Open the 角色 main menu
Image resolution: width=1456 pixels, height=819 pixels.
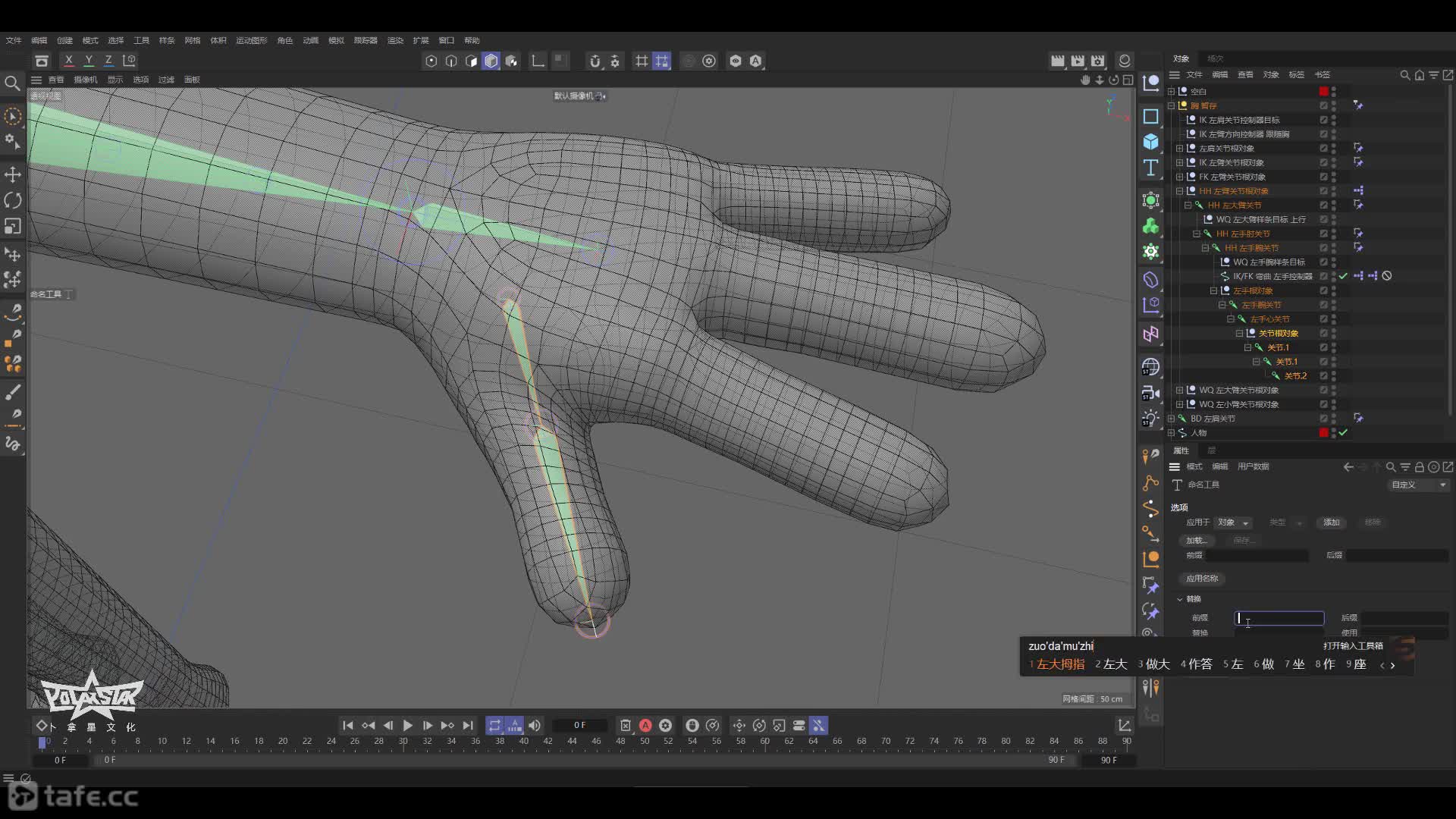285,40
